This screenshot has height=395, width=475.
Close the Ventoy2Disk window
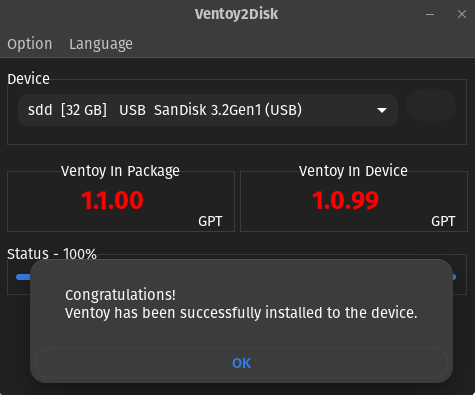(x=462, y=14)
